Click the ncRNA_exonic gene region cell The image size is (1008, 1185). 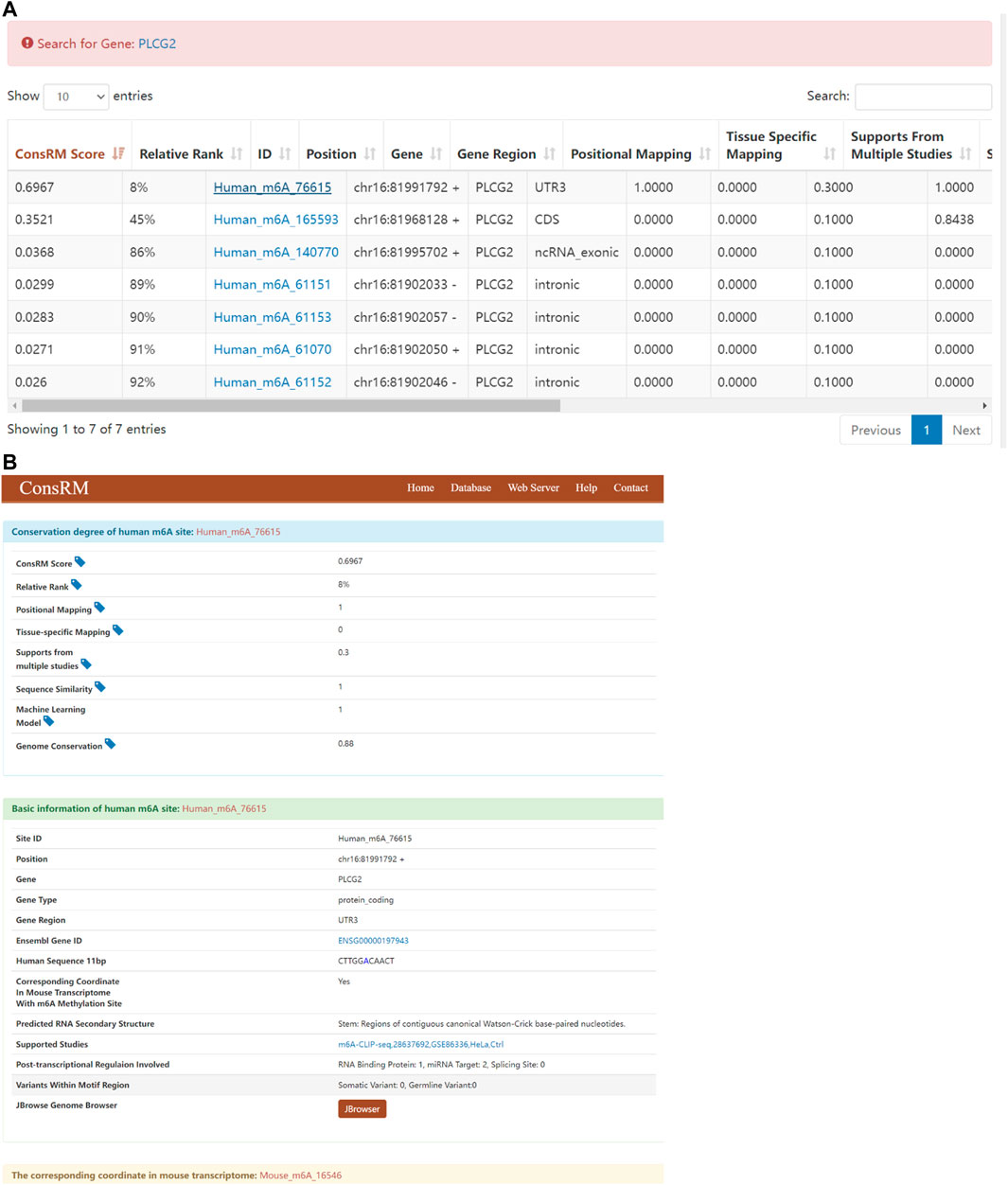tap(576, 253)
